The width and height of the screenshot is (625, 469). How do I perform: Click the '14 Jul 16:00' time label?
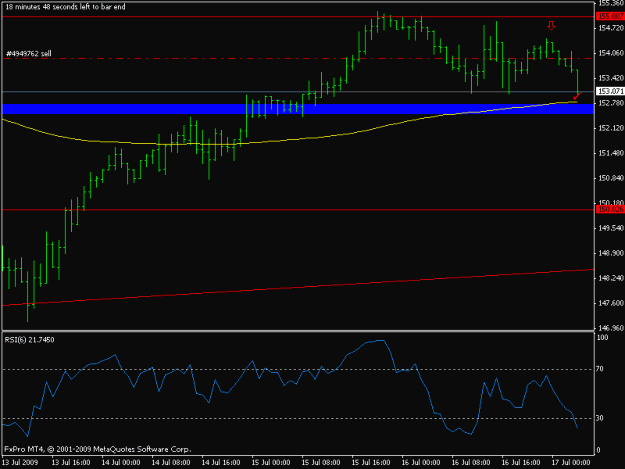tap(221, 462)
